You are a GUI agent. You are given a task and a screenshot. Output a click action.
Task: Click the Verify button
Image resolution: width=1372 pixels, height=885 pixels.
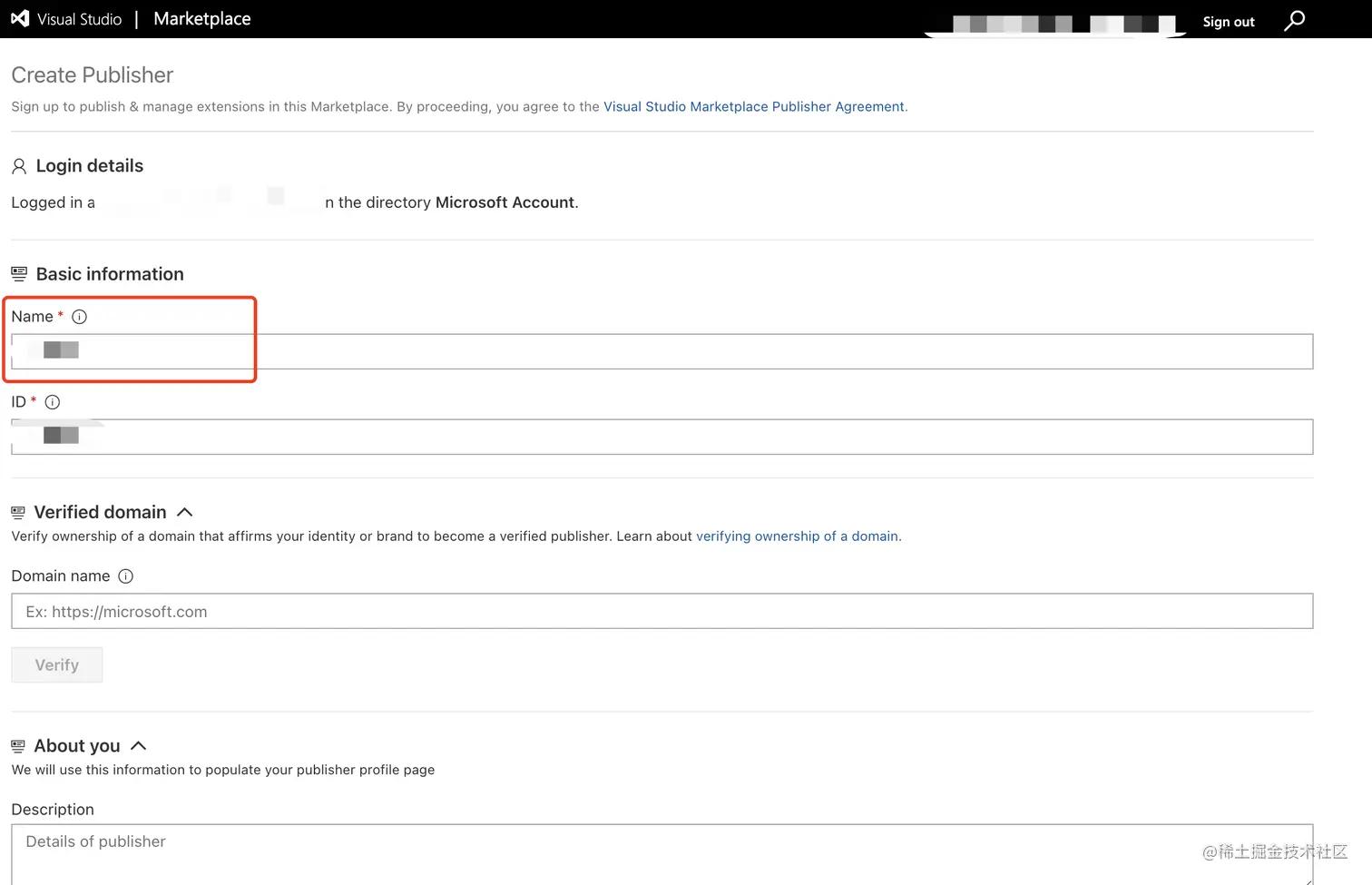(x=57, y=665)
